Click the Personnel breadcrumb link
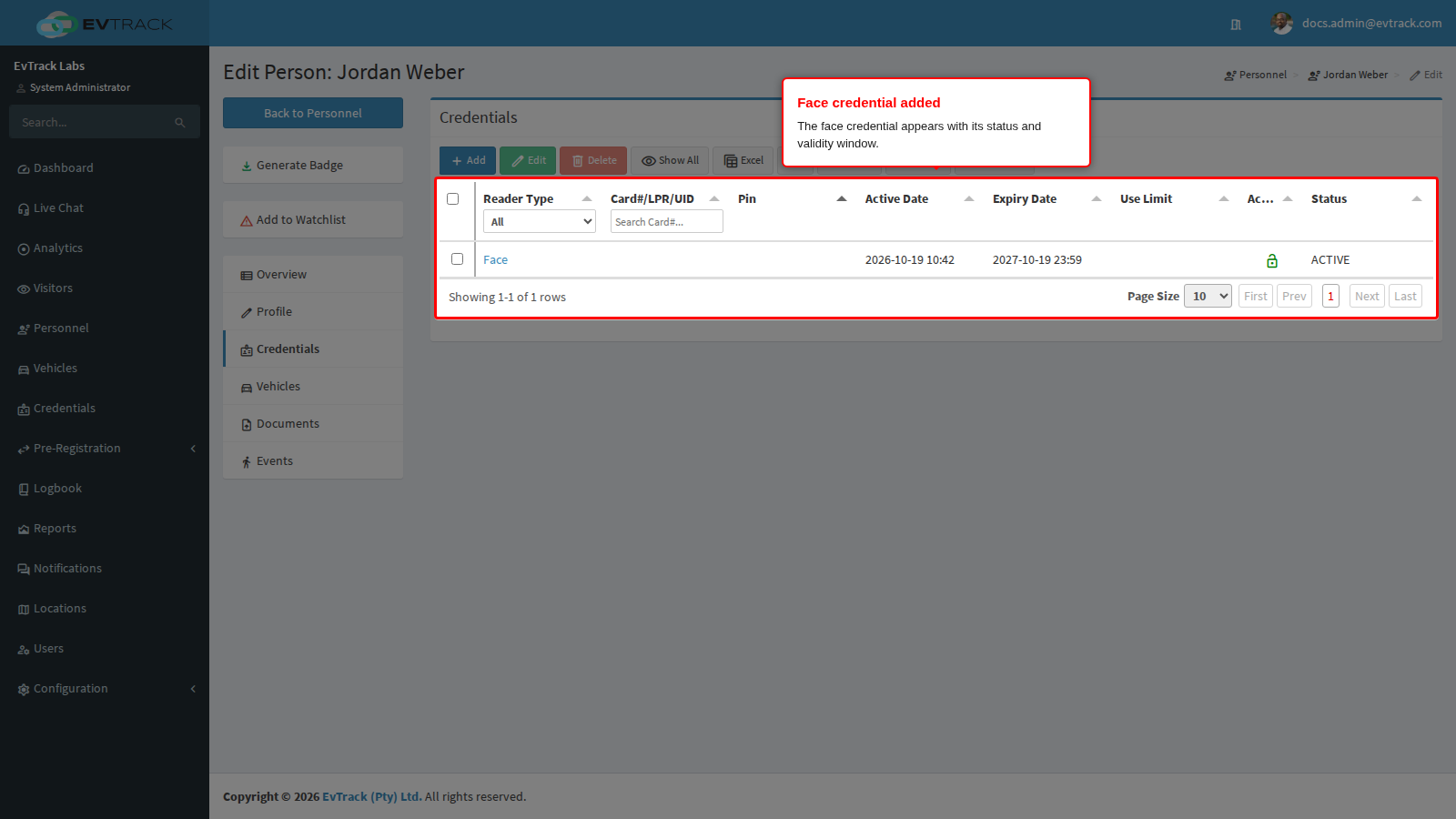The height and width of the screenshot is (819, 1456). click(1256, 75)
